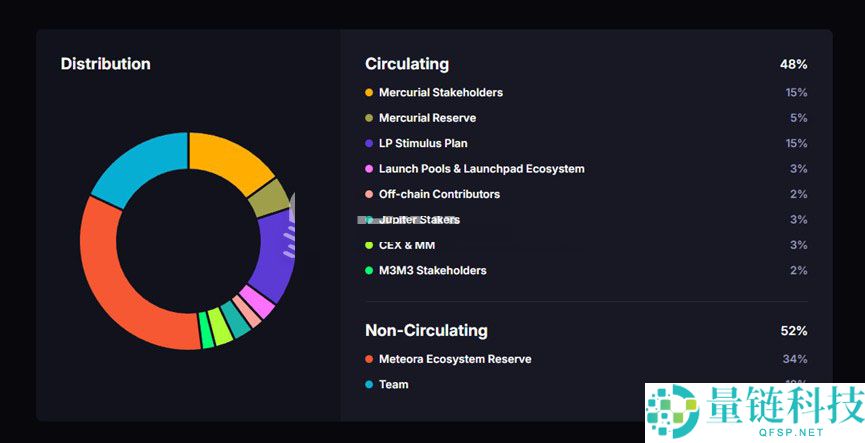Click the Circulating section heading
This screenshot has height=443, width=865.
click(407, 64)
